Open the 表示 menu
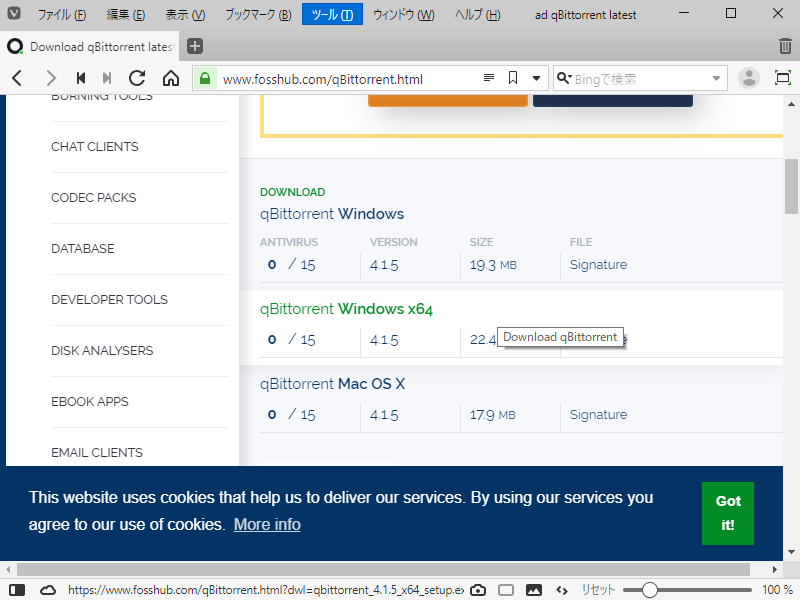800x600 pixels. point(185,14)
